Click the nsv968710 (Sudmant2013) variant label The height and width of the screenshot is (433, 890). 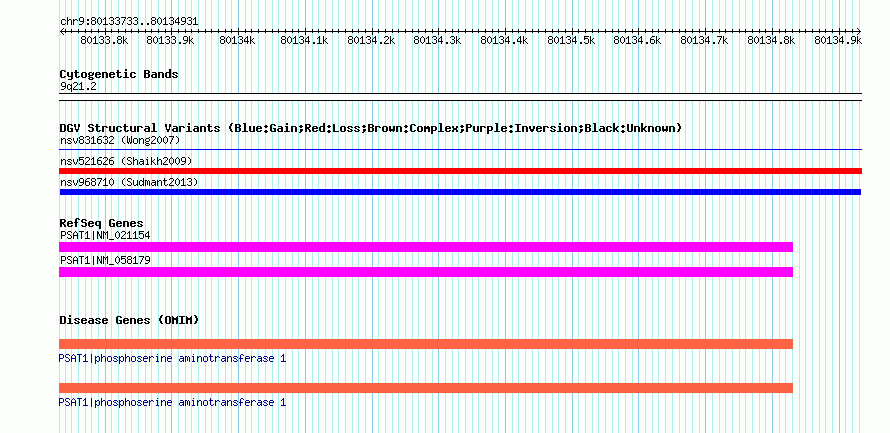pyautogui.click(x=129, y=182)
